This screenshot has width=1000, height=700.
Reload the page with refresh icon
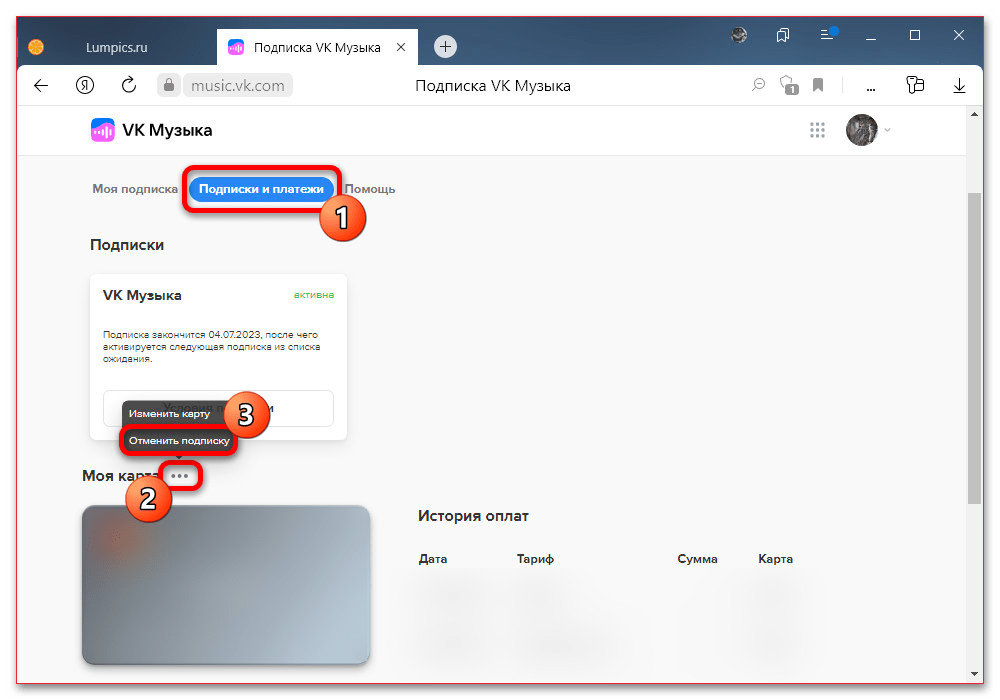[x=128, y=86]
